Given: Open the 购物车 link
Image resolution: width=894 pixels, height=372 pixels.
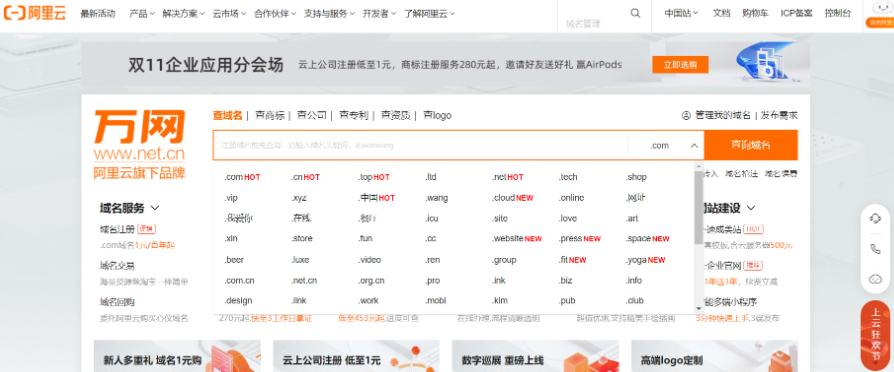Looking at the screenshot, I should click(755, 14).
